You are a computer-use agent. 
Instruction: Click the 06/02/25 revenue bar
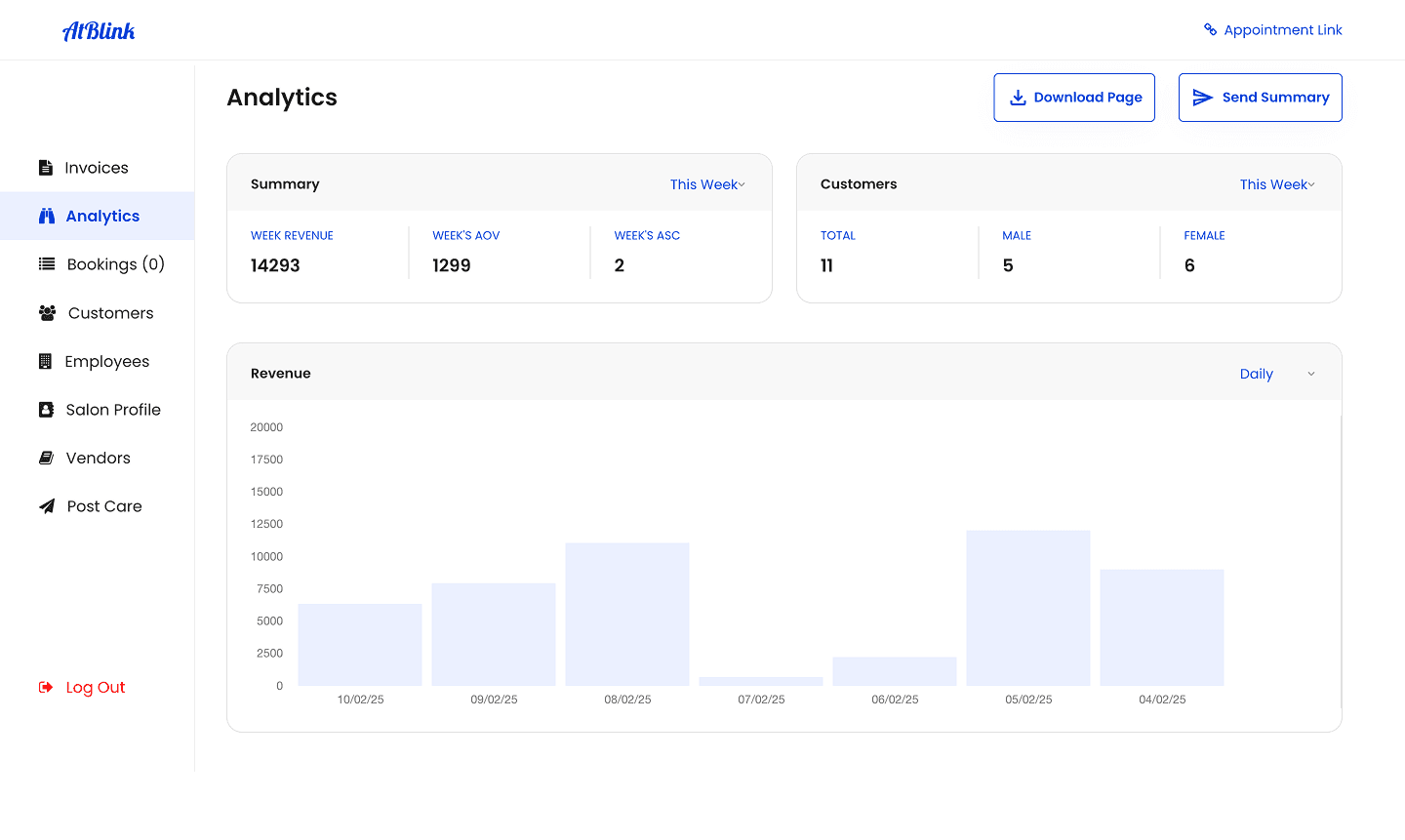pos(895,671)
